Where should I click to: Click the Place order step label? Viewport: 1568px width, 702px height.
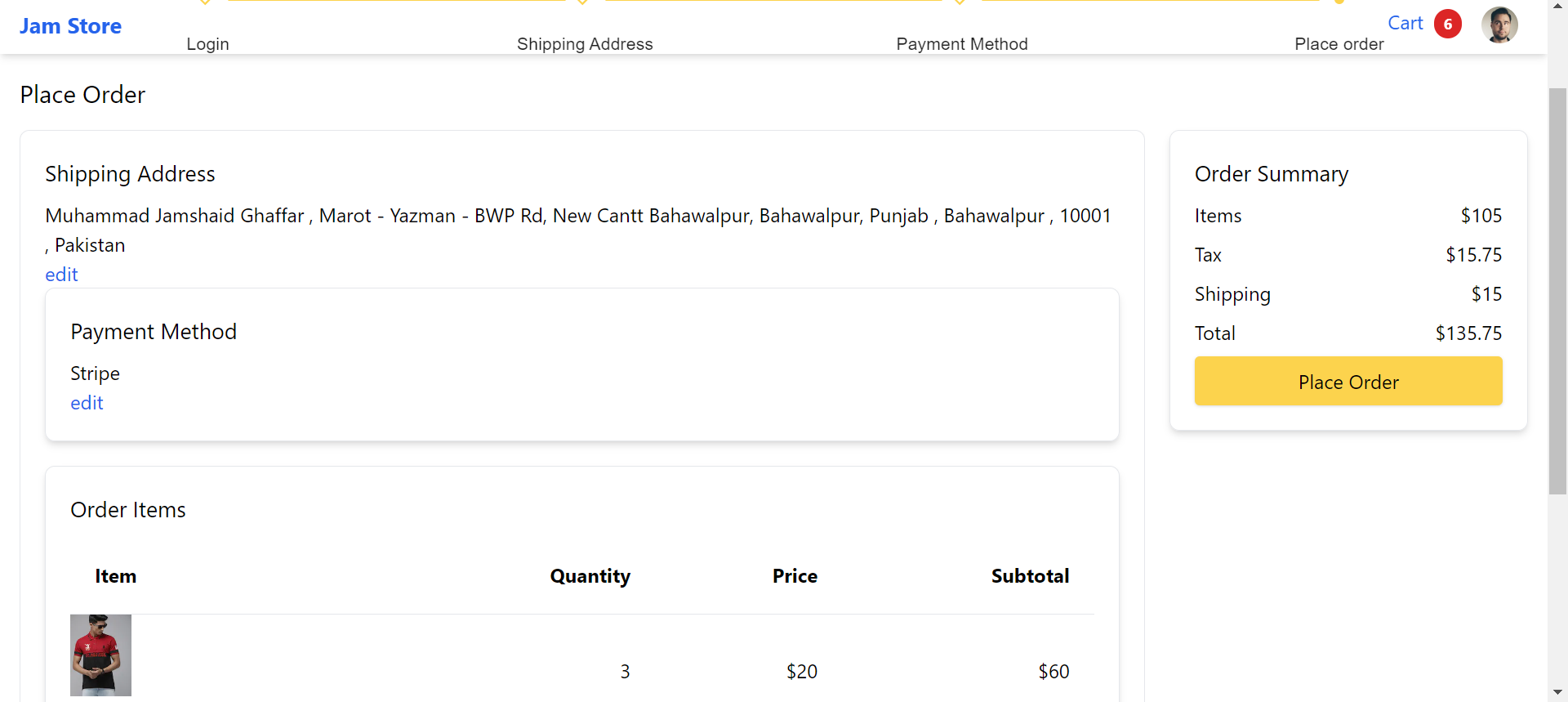(x=1339, y=44)
